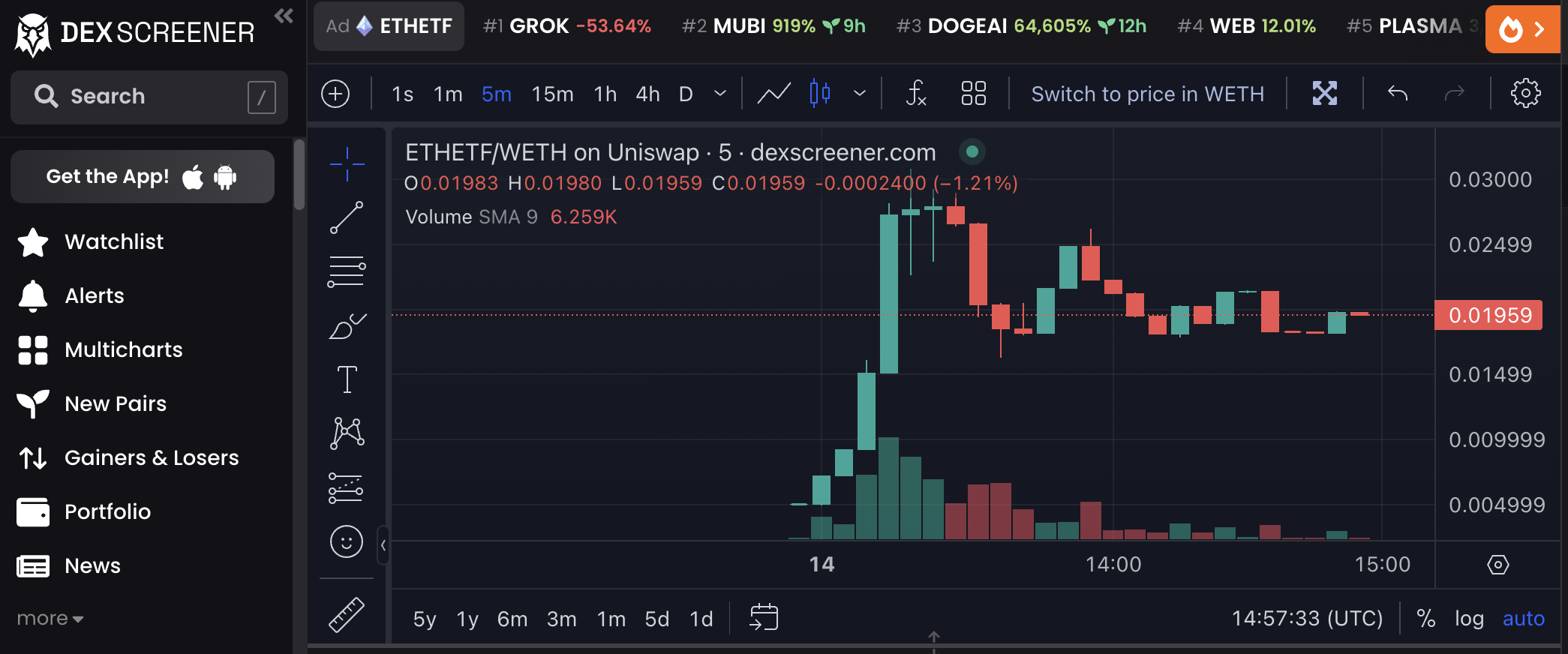
Task: Open Portfolio via the wallet icon
Action: pos(33,512)
